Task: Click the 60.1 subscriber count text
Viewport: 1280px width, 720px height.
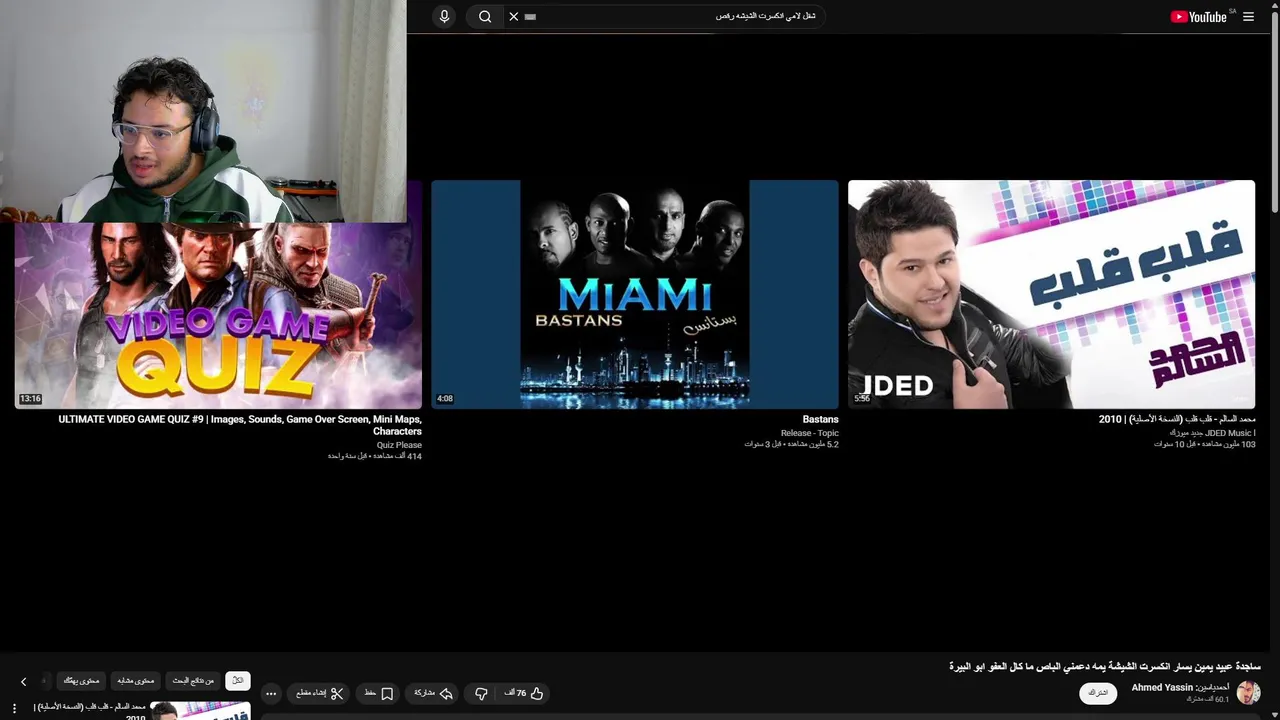Action: pyautogui.click(x=1208, y=699)
